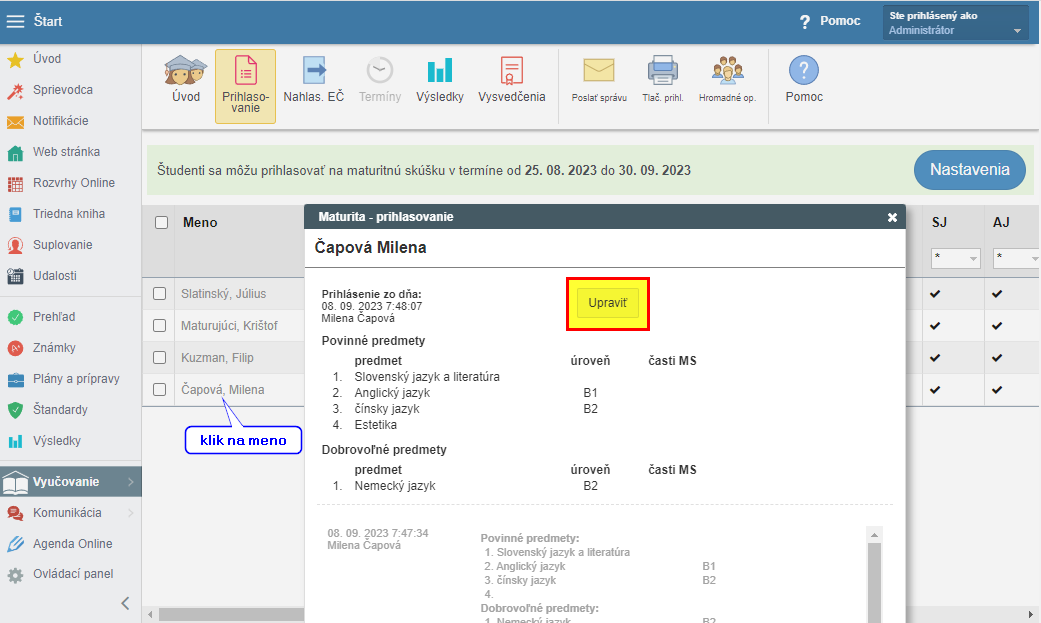Click Pomoc in the top header
1041x623 pixels.
point(830,21)
